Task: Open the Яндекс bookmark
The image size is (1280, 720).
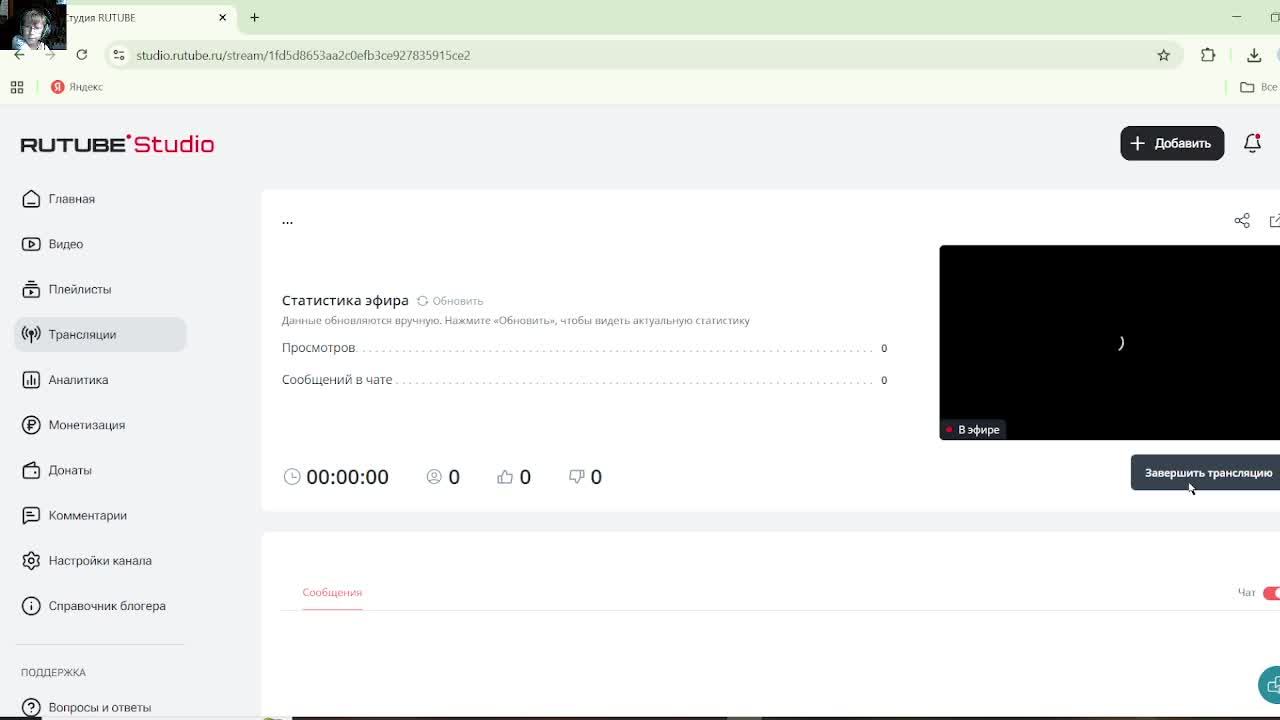Action: [x=77, y=87]
